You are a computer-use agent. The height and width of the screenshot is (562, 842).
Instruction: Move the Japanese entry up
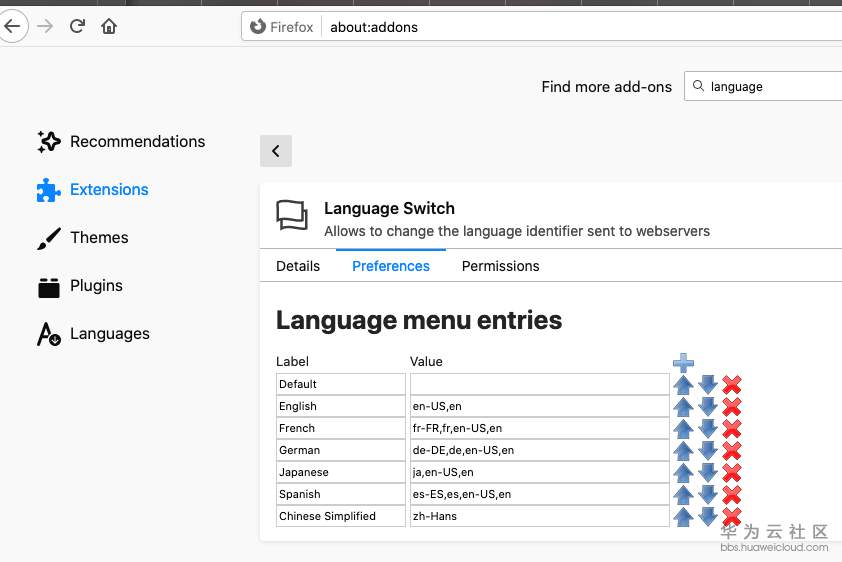(x=683, y=472)
